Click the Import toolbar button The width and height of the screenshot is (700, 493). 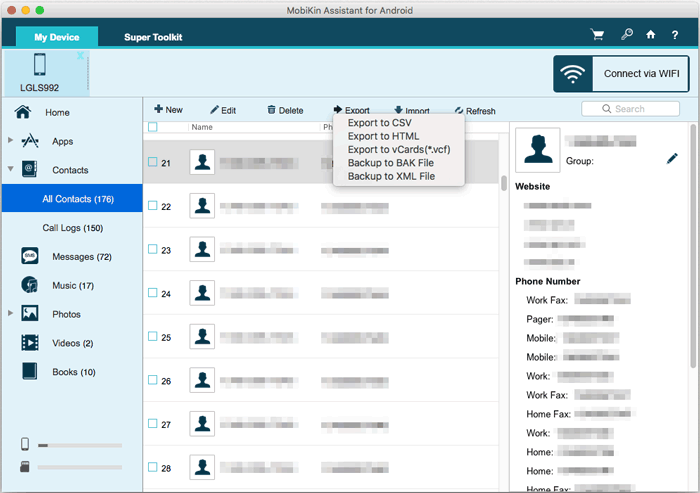click(x=412, y=110)
